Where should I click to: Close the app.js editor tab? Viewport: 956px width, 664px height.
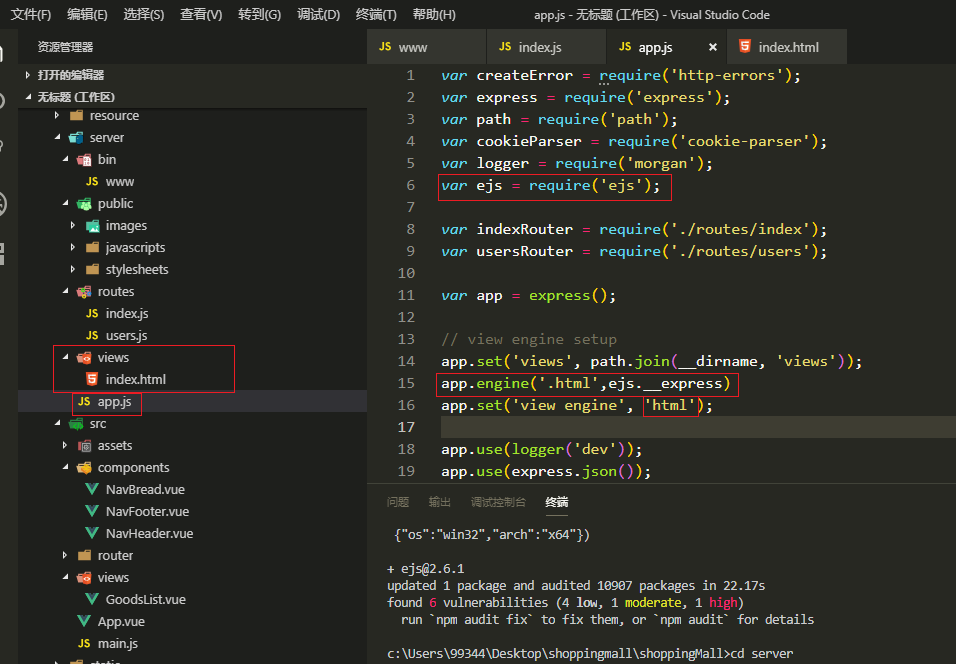[x=713, y=47]
